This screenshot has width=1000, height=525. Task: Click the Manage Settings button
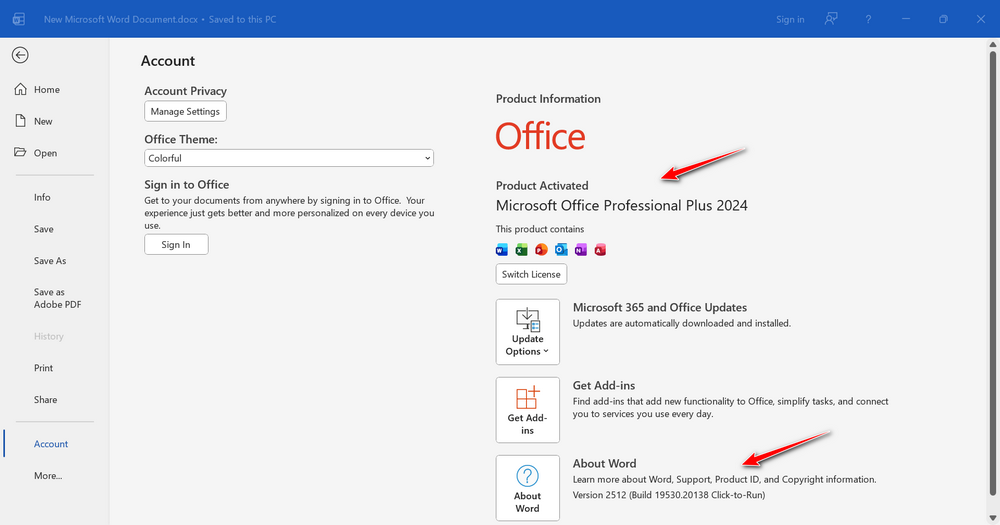[185, 111]
